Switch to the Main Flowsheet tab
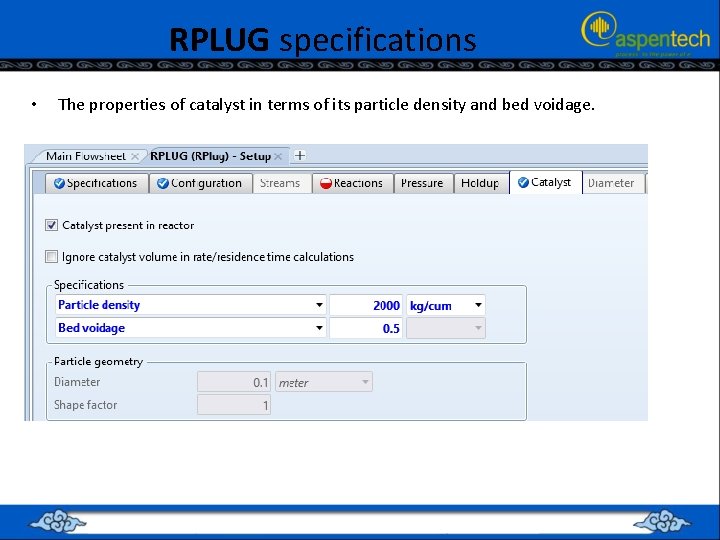Image resolution: width=720 pixels, height=540 pixels. tap(85, 156)
